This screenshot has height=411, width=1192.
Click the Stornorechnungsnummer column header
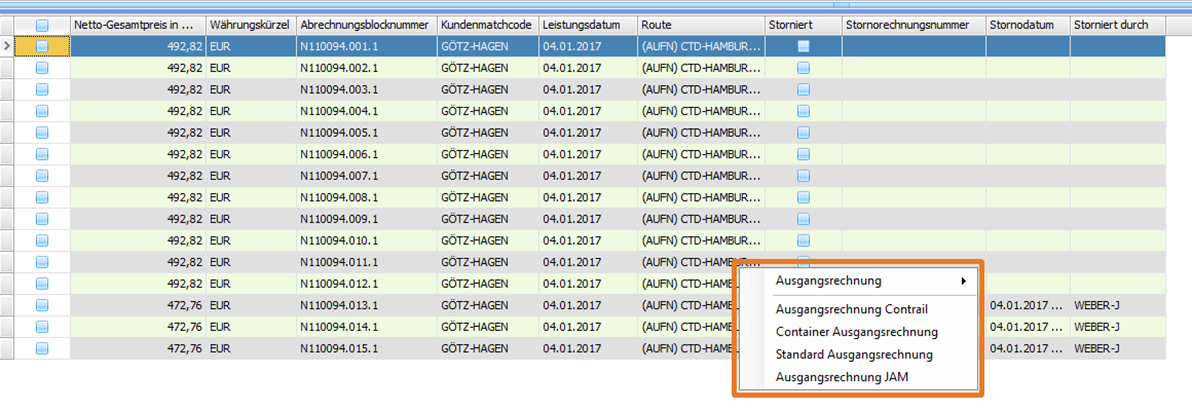click(x=912, y=25)
